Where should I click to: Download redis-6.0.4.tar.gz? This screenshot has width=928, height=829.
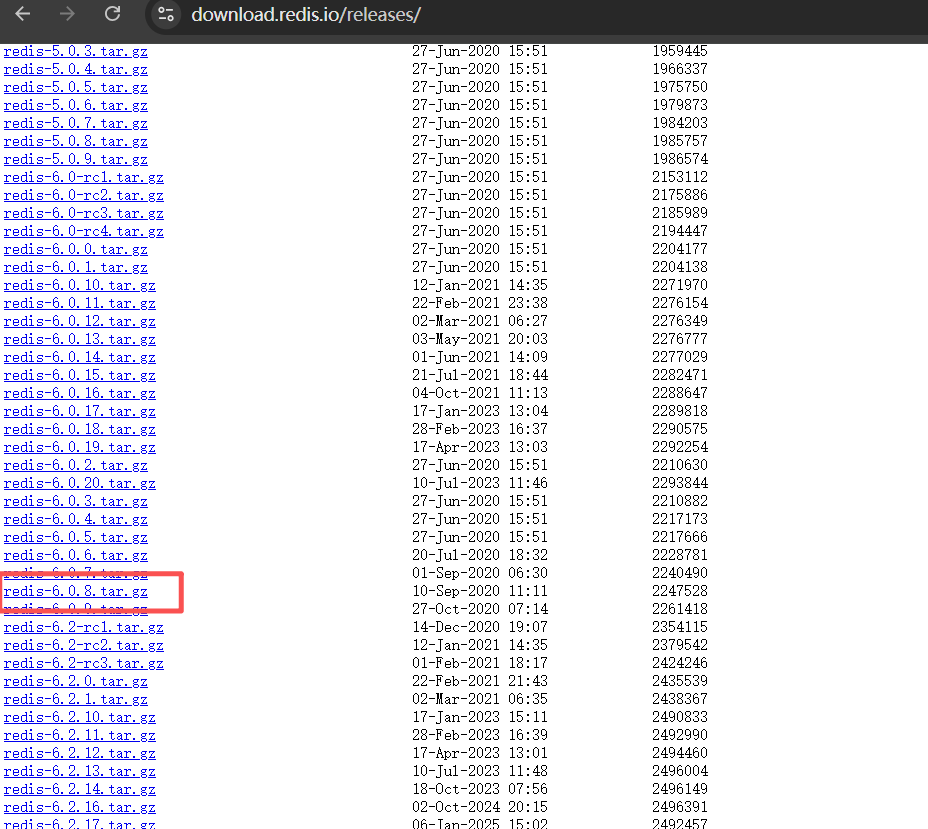(x=76, y=520)
